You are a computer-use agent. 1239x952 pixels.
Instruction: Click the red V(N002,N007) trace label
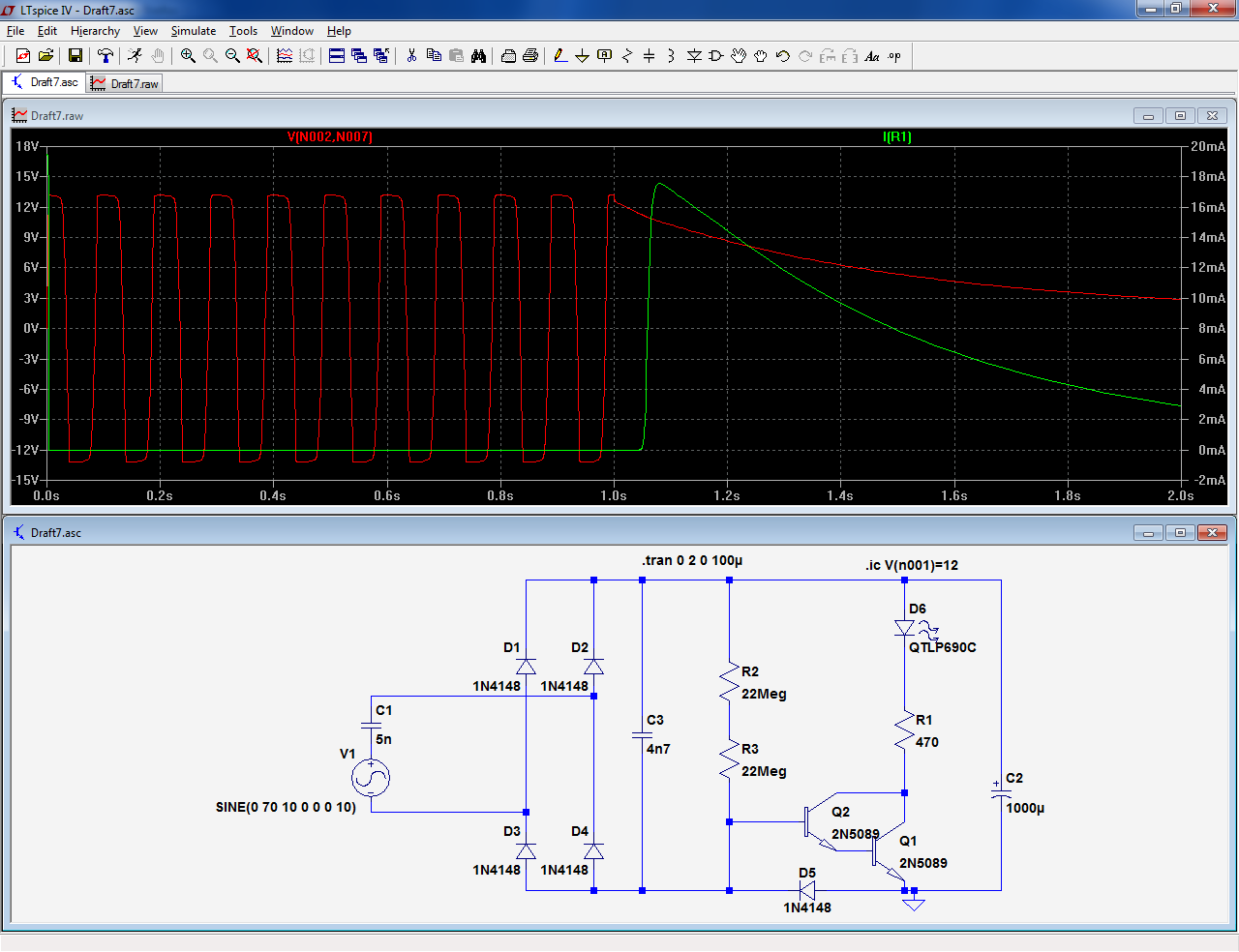click(329, 137)
